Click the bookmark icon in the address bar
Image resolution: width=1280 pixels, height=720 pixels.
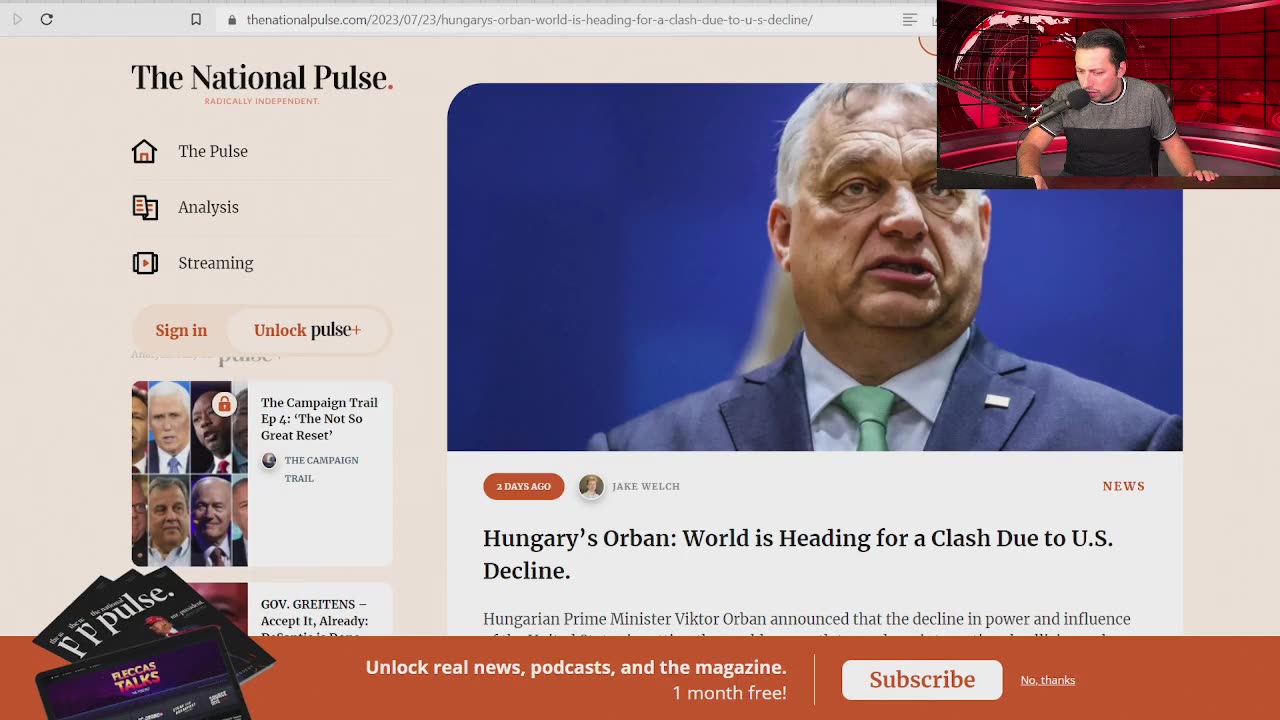pos(196,19)
